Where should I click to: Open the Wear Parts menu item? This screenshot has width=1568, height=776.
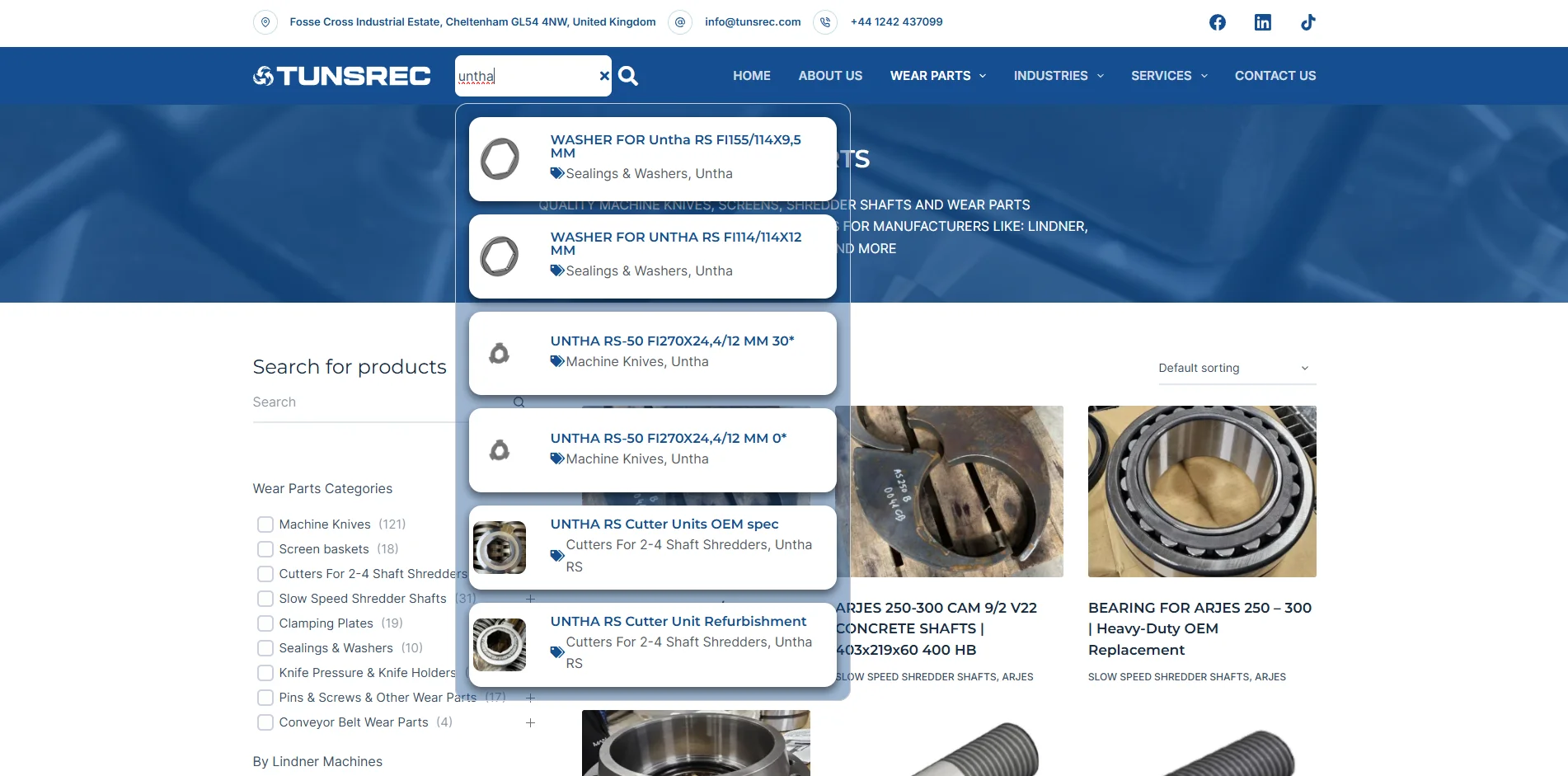pyautogui.click(x=930, y=76)
